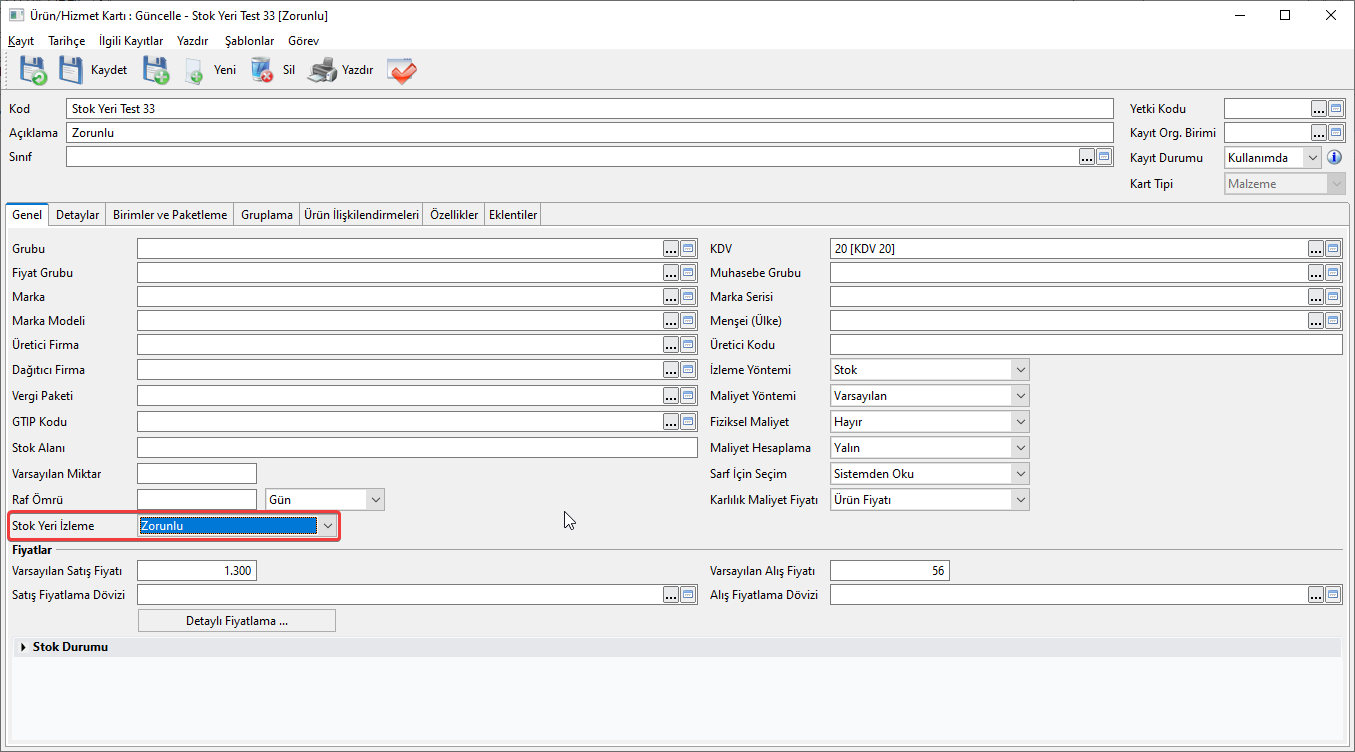The height and width of the screenshot is (752, 1355).
Task: Click the Kaydet save toolbar icon
Action: pyautogui.click(x=72, y=70)
